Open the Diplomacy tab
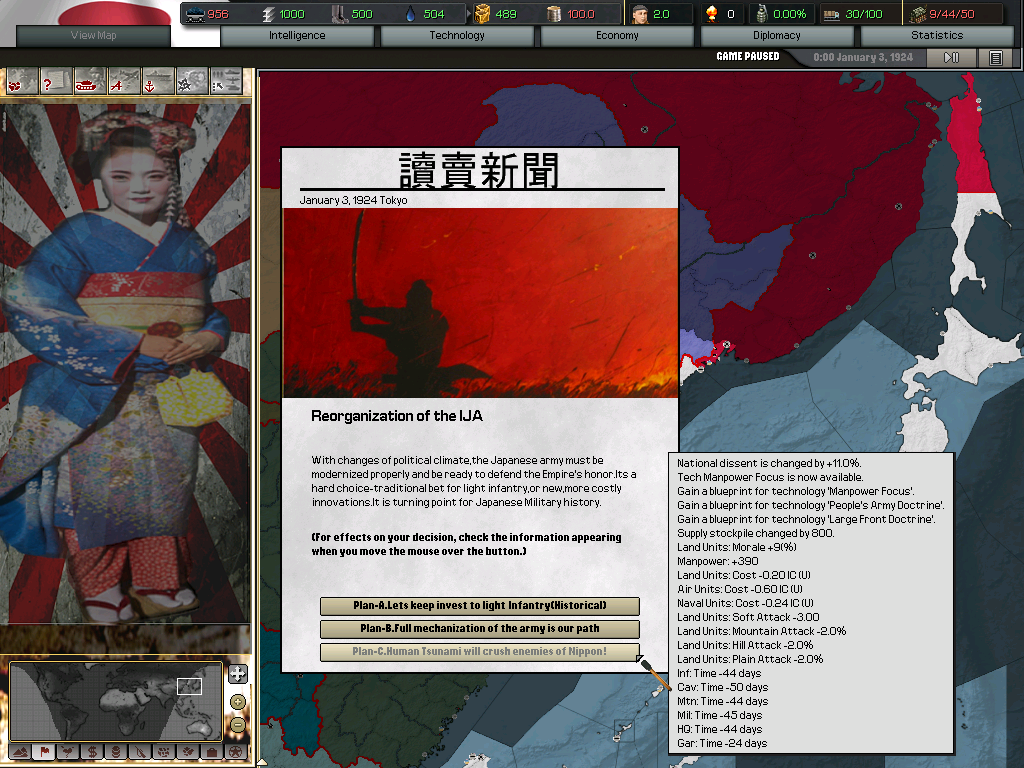The image size is (1024, 768). click(x=777, y=36)
